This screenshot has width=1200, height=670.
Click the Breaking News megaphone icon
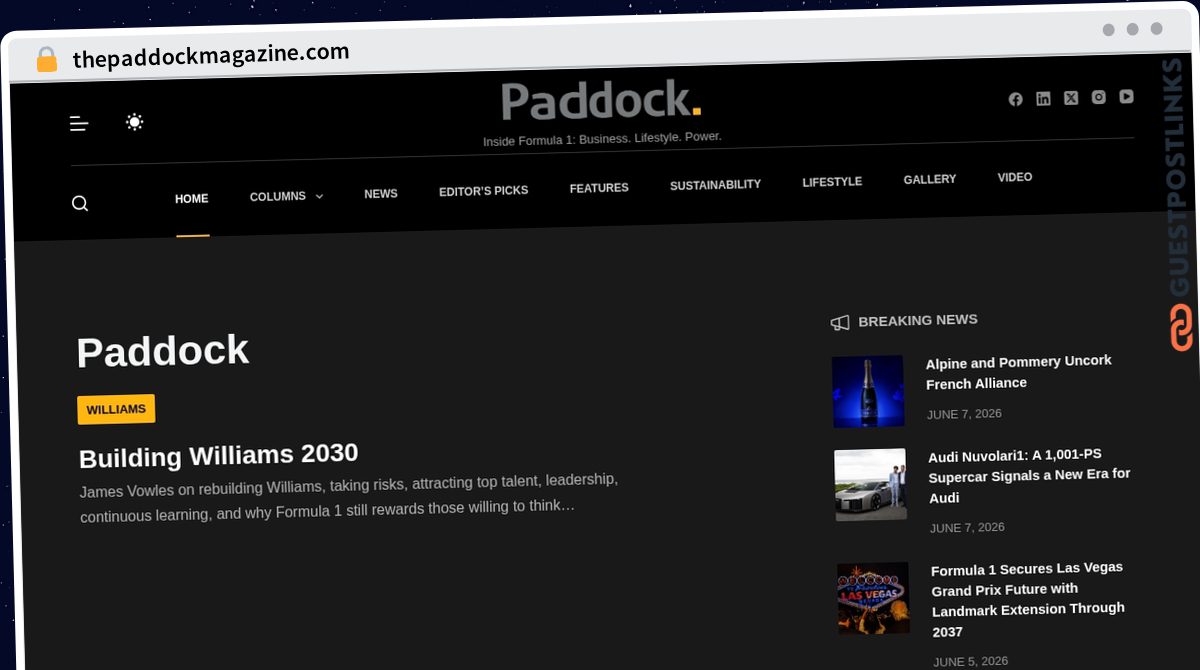[840, 322]
